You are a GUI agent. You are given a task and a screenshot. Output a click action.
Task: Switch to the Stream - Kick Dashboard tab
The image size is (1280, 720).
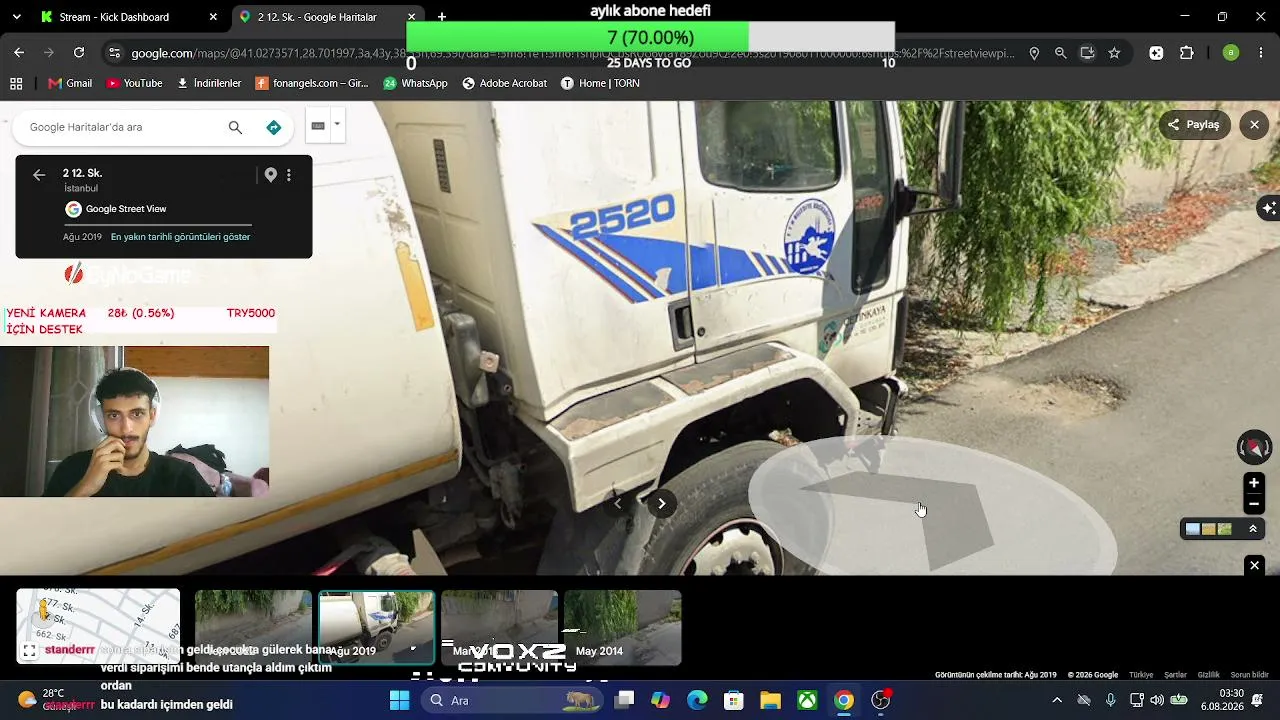[x=128, y=17]
